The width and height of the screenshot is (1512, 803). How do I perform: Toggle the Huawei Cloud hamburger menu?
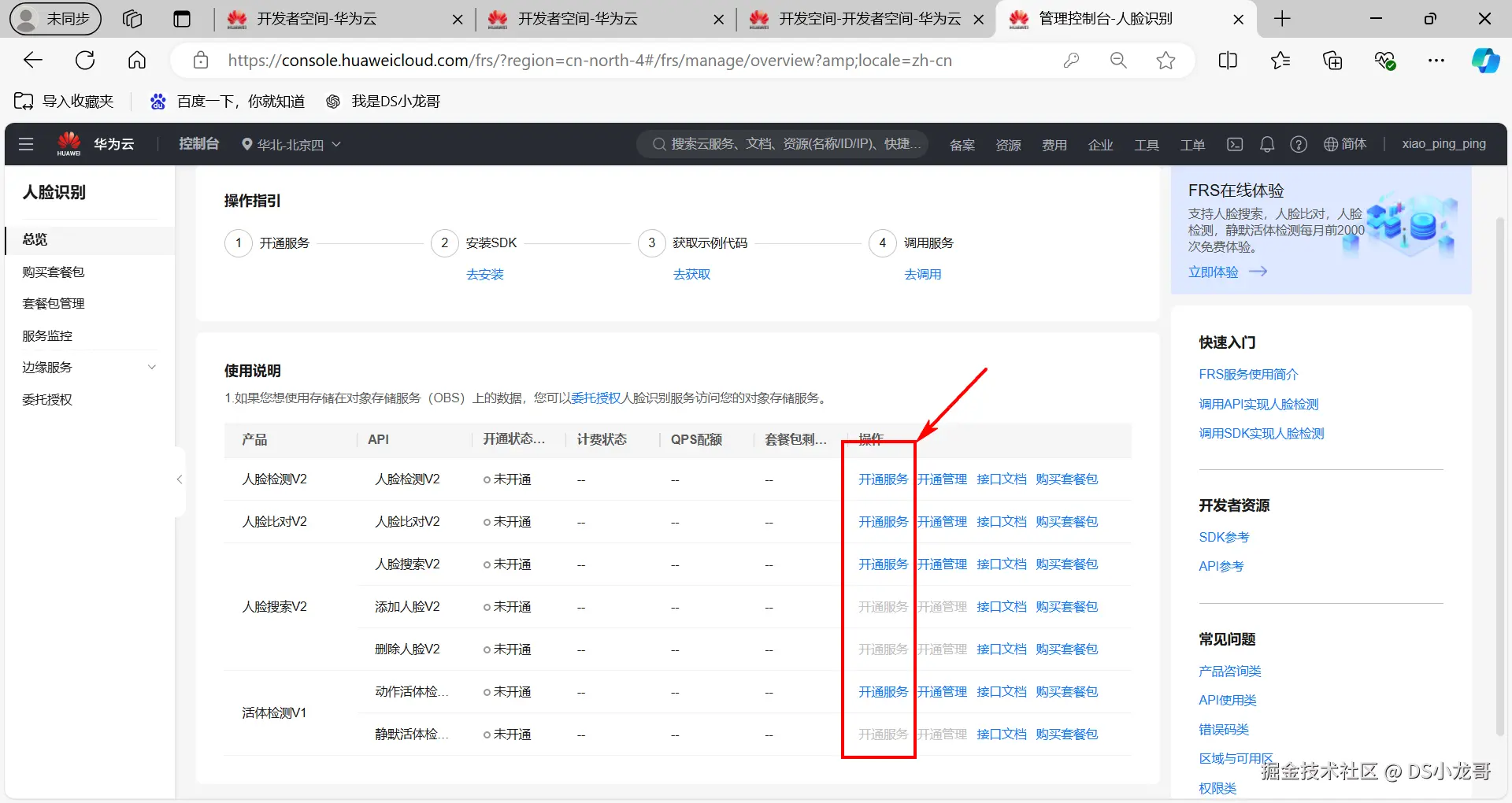tap(26, 144)
